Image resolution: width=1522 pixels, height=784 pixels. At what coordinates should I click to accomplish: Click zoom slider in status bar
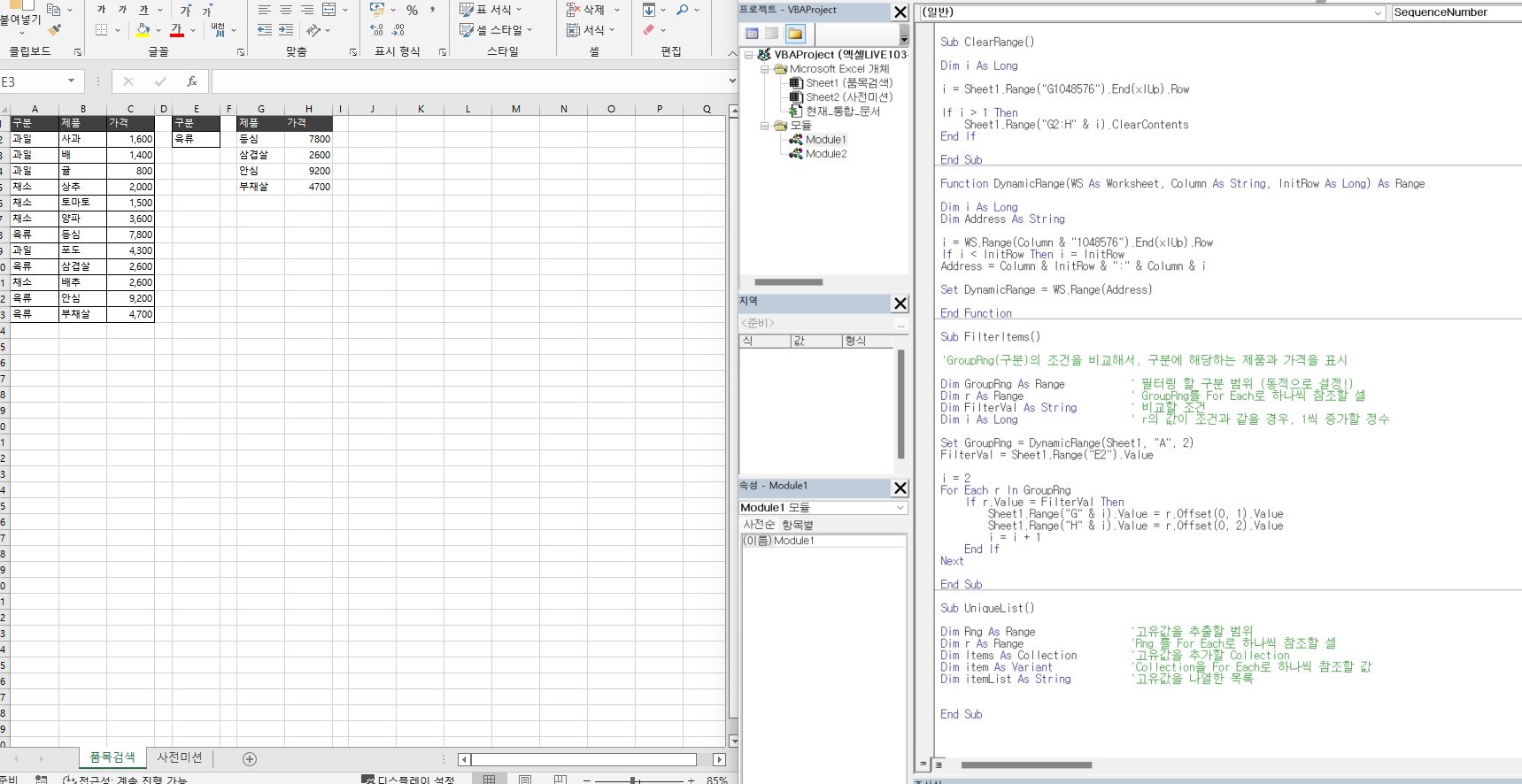634,780
